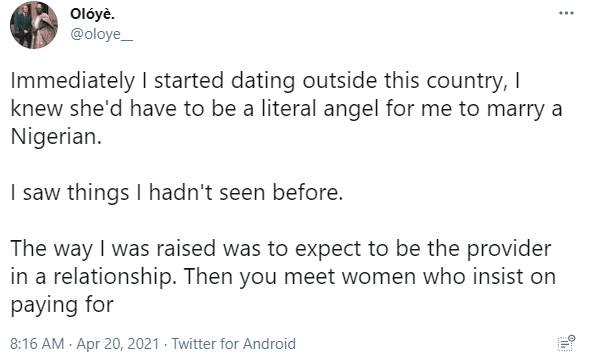Open the Twitter for Android source link

coord(234,344)
